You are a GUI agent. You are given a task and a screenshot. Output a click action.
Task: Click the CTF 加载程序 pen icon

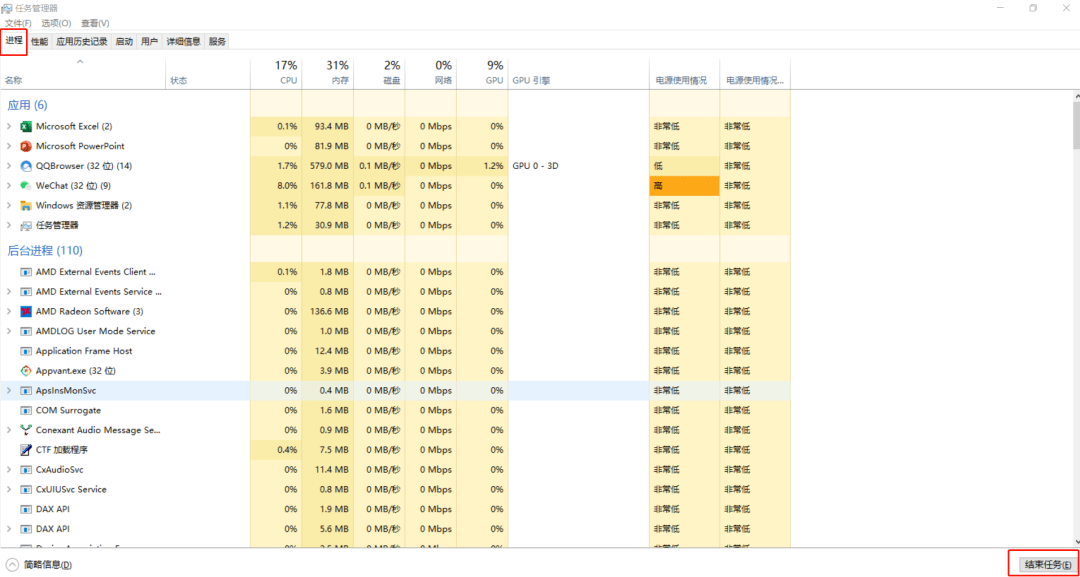point(26,450)
